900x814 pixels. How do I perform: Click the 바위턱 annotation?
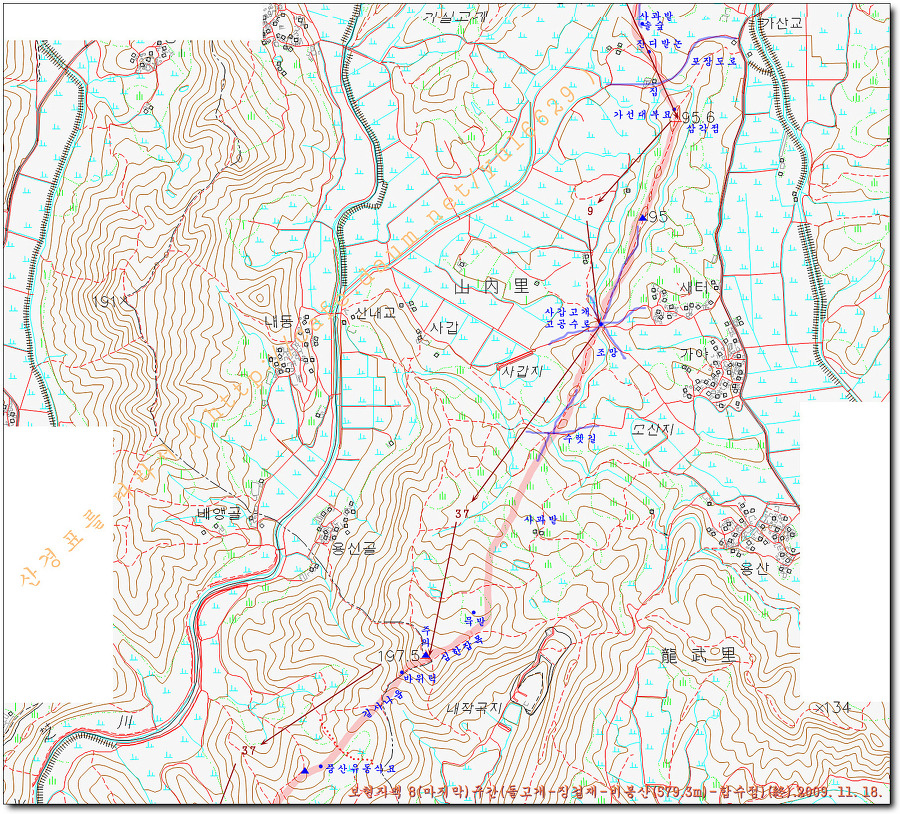[x=420, y=679]
